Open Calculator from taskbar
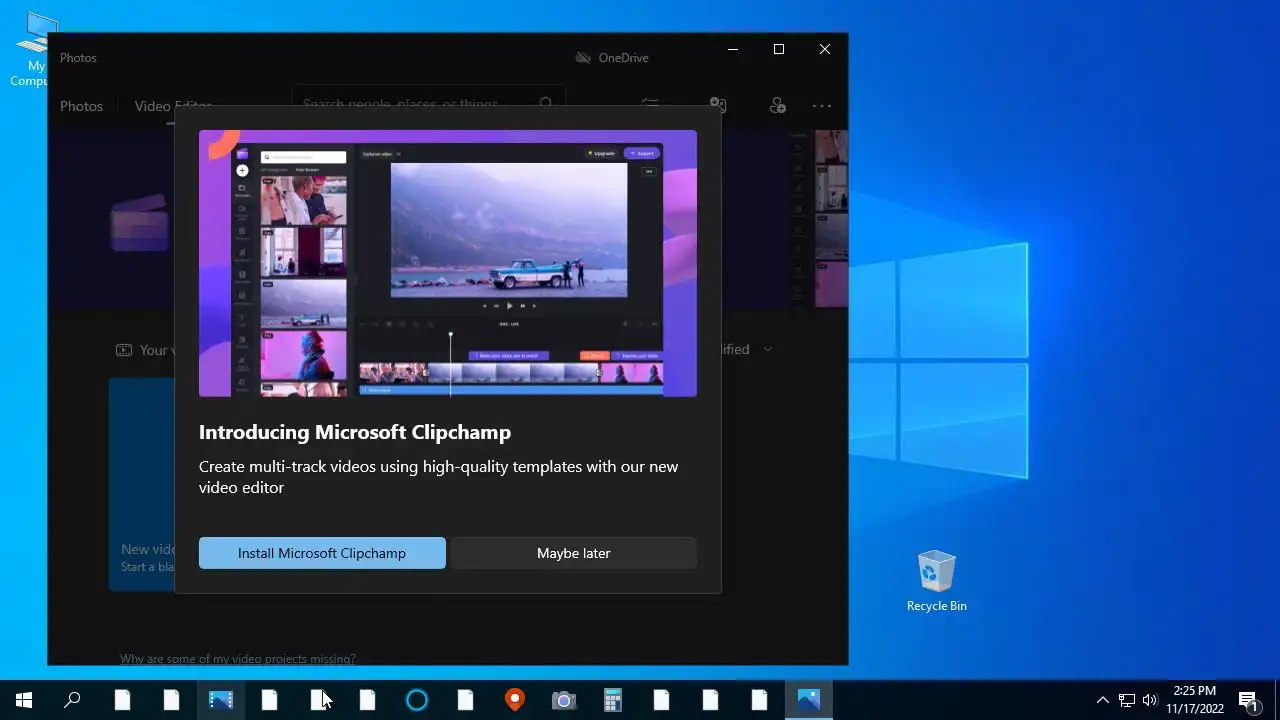The image size is (1280, 720). pyautogui.click(x=613, y=700)
